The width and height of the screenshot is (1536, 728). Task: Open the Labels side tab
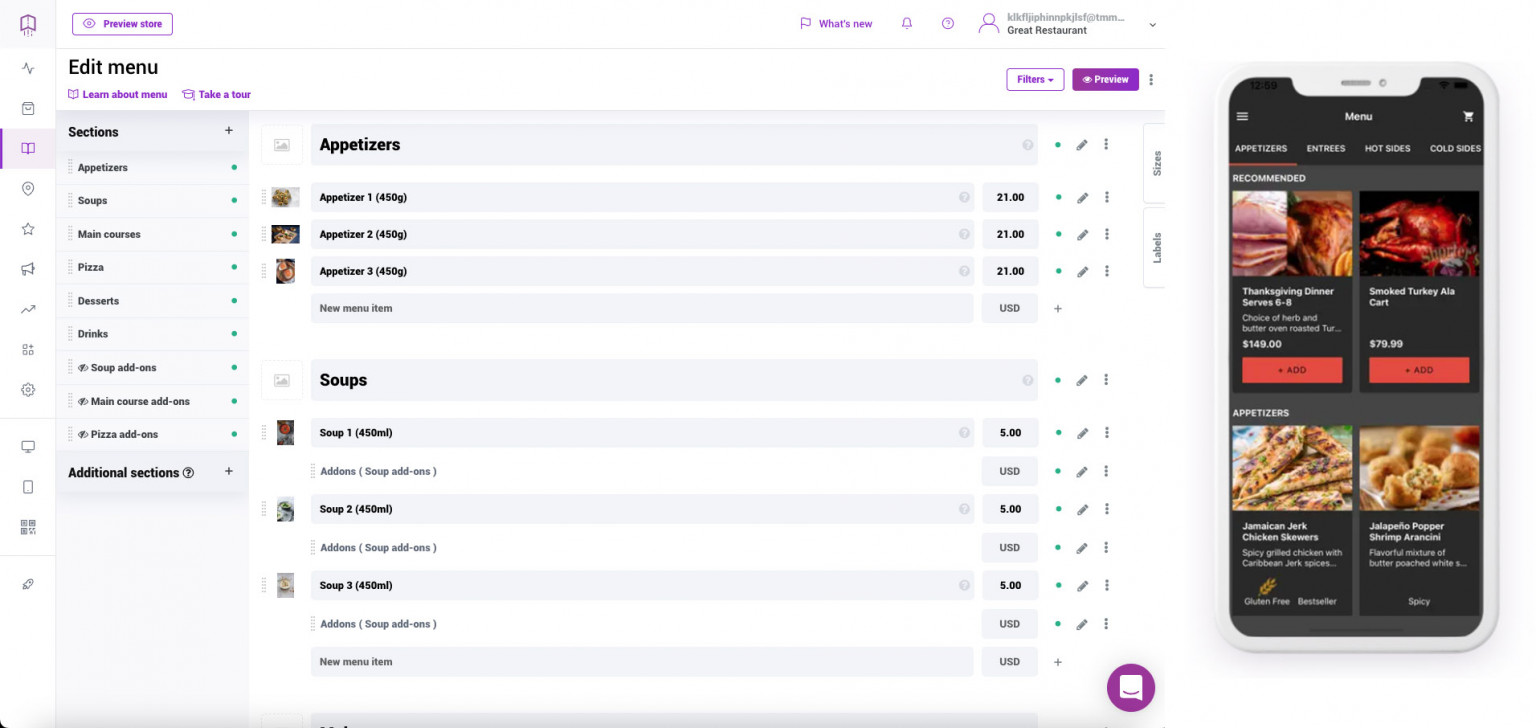(x=1156, y=248)
